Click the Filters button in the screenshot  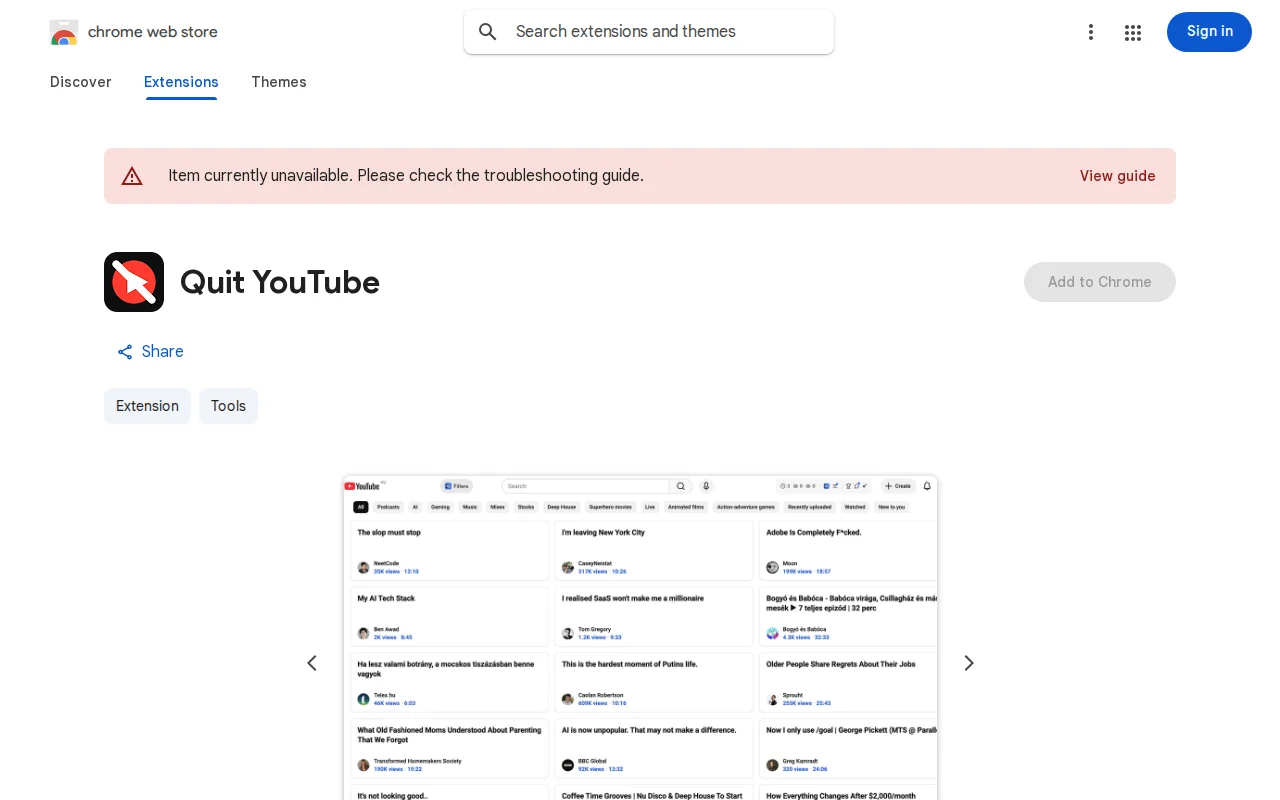(x=457, y=486)
